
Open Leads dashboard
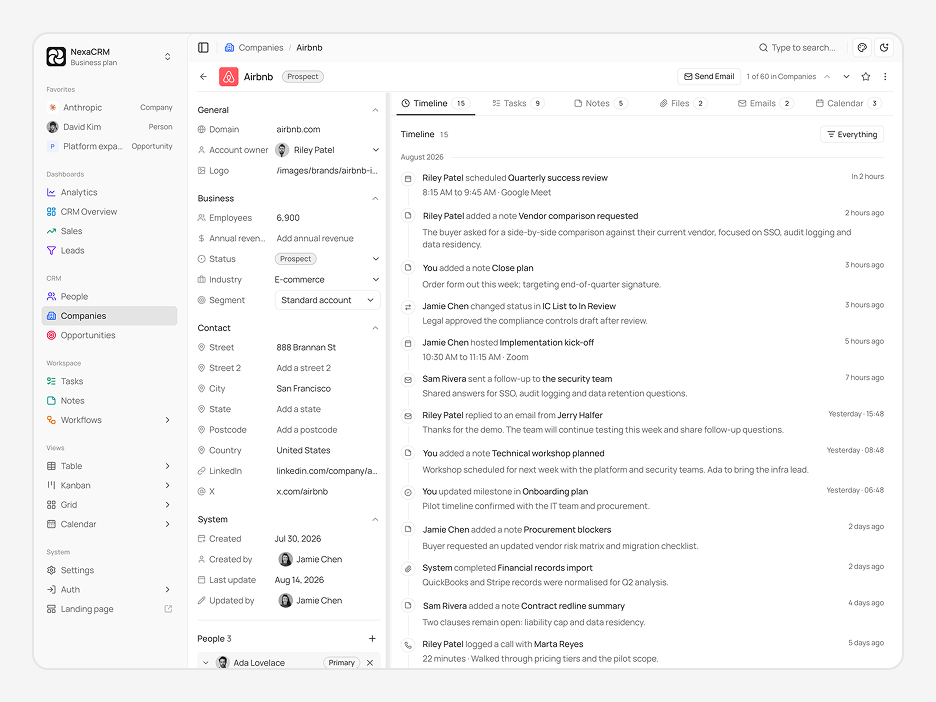click(x=109, y=251)
